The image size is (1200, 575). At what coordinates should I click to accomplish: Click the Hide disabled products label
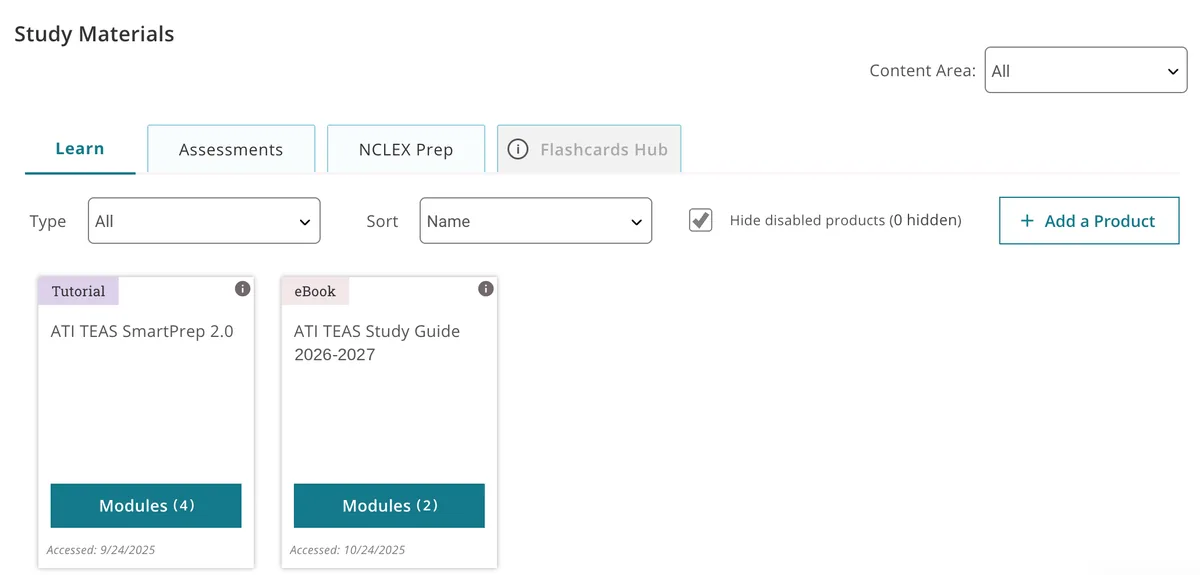point(845,220)
